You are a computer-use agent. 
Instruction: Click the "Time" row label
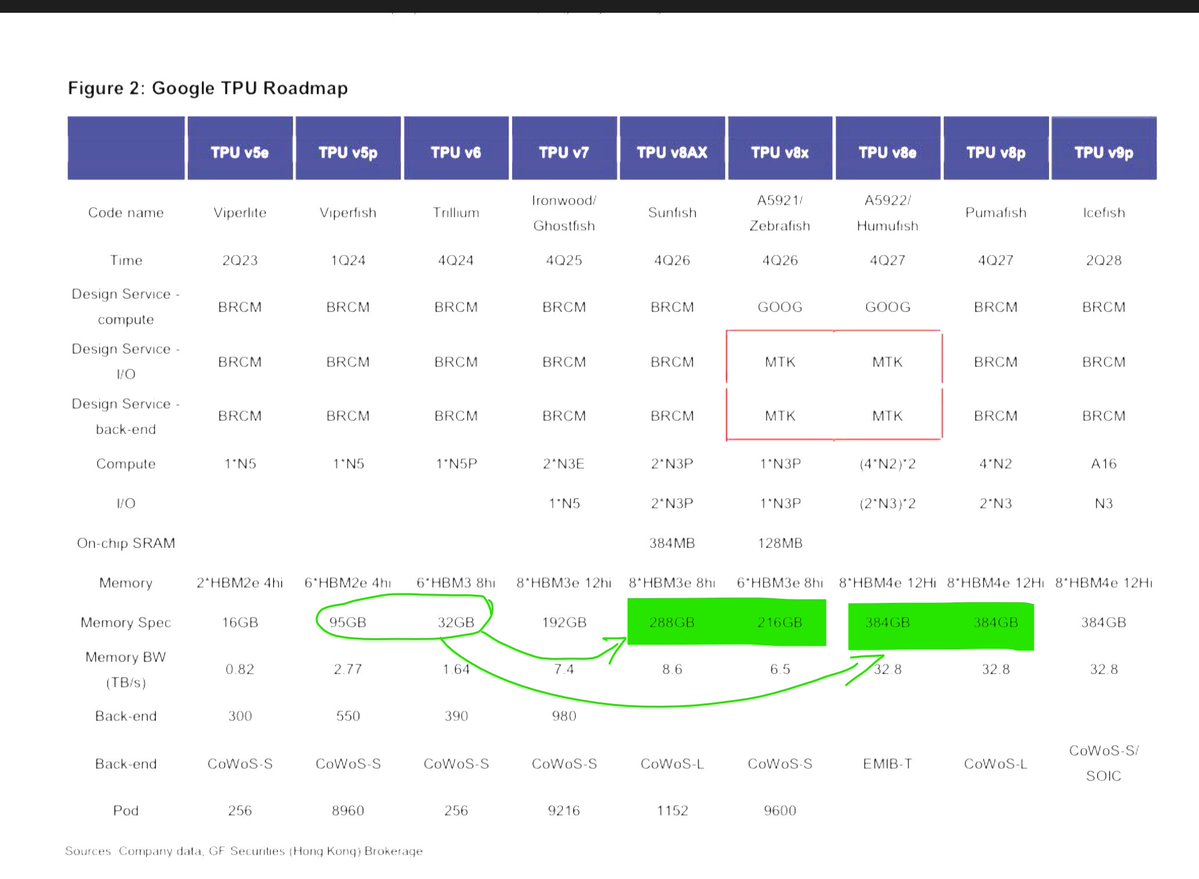(x=126, y=260)
